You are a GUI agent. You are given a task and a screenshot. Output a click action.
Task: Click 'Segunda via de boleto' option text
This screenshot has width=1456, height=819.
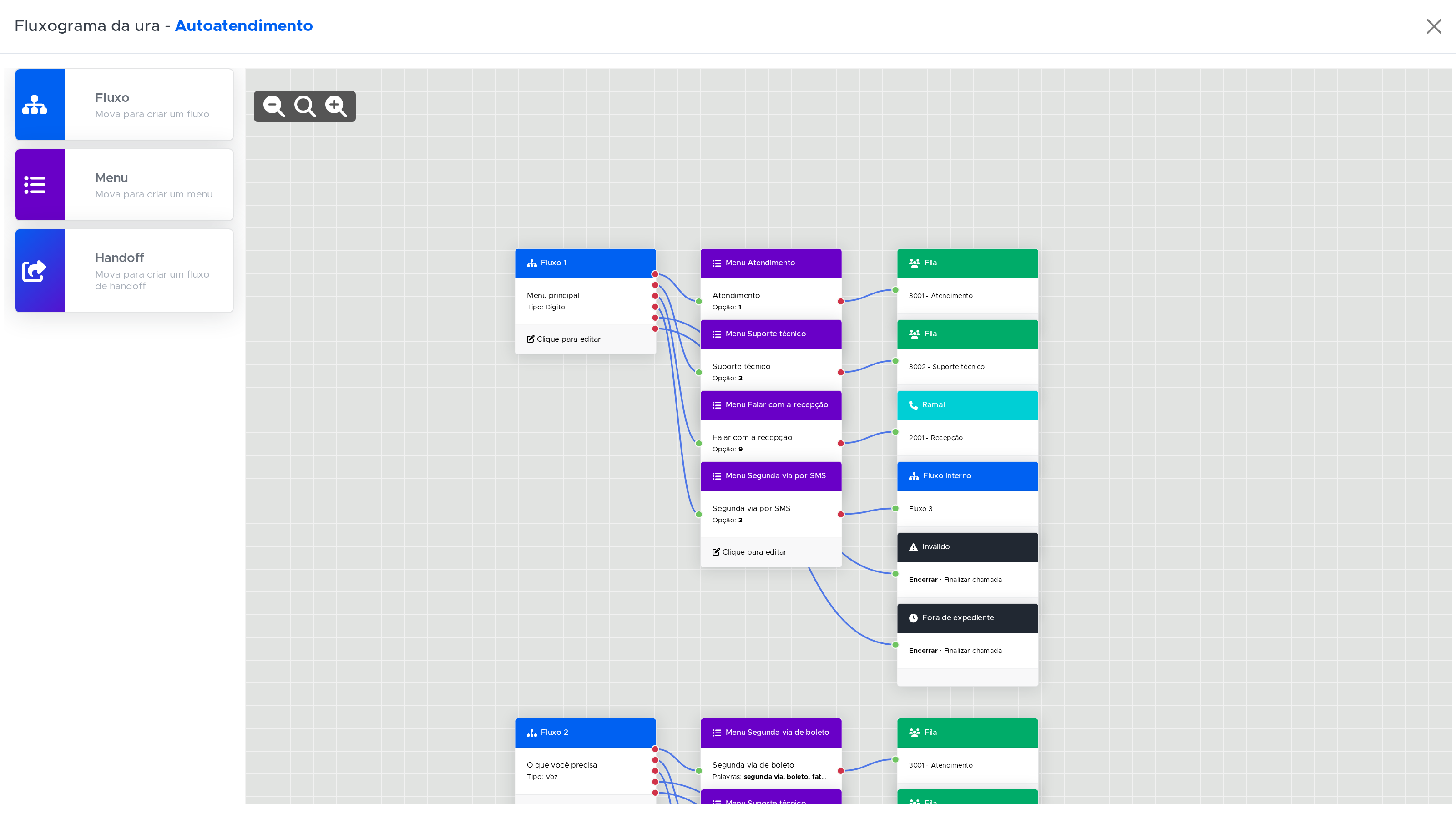click(753, 765)
